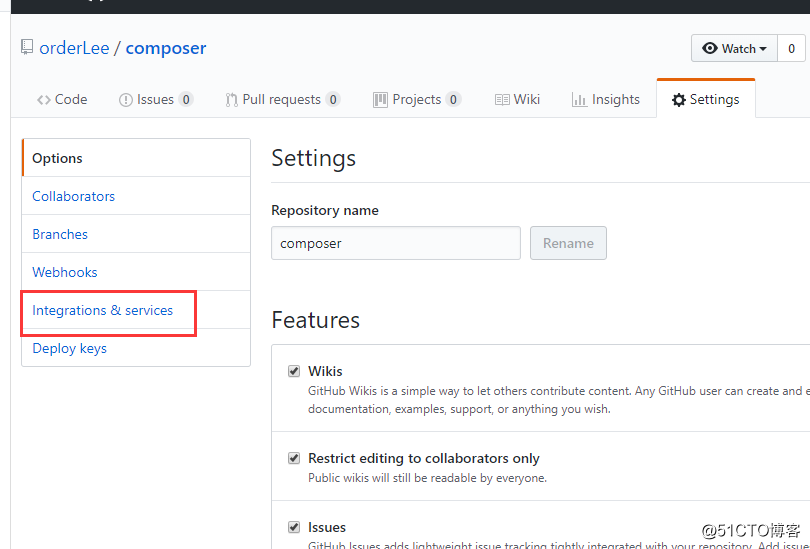Open Webhooks settings in the sidebar
This screenshot has height=549, width=810.
(136, 272)
